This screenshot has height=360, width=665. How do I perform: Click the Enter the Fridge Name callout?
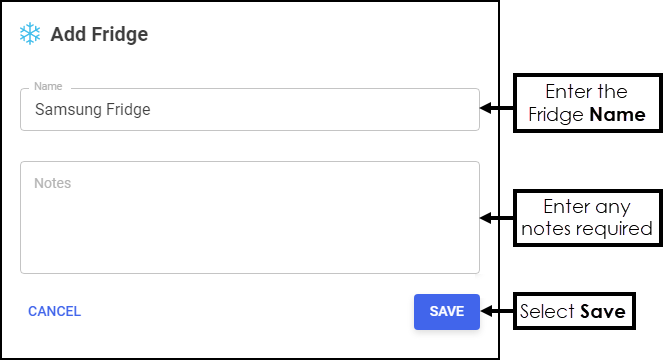(x=587, y=103)
